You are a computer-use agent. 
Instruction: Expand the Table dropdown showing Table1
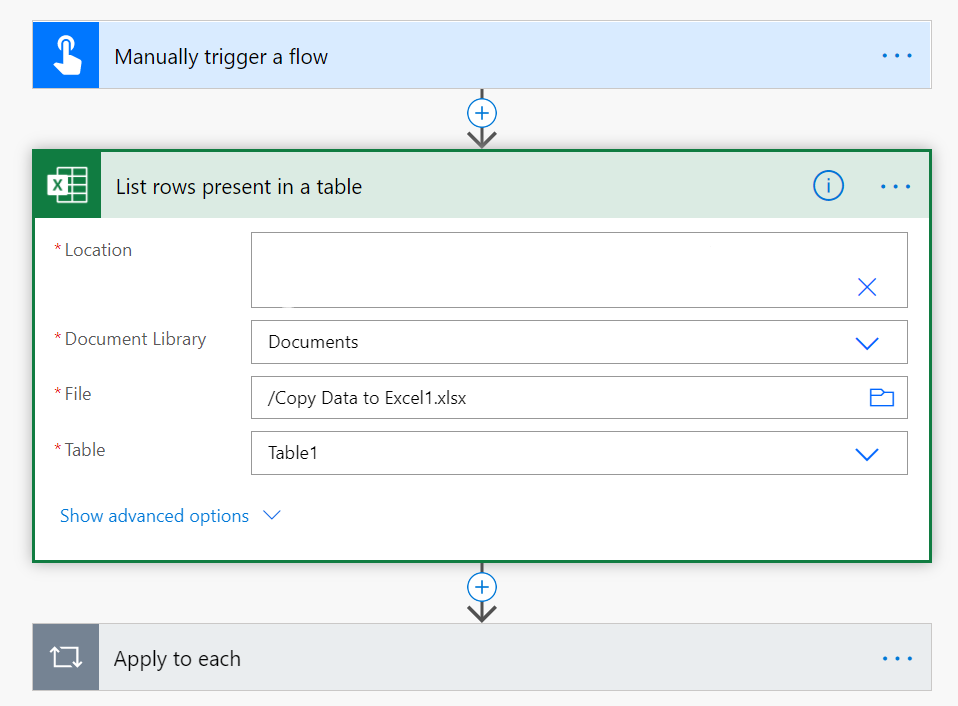point(866,454)
